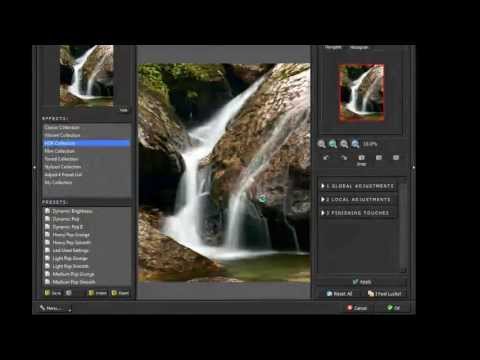Open the Menu... button at bottom left
This screenshot has height=360, width=480.
point(55,308)
